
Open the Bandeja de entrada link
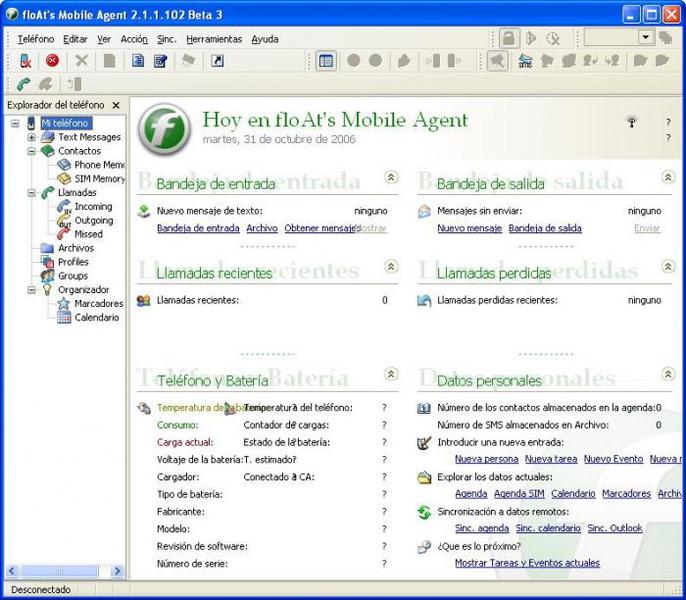tap(198, 228)
